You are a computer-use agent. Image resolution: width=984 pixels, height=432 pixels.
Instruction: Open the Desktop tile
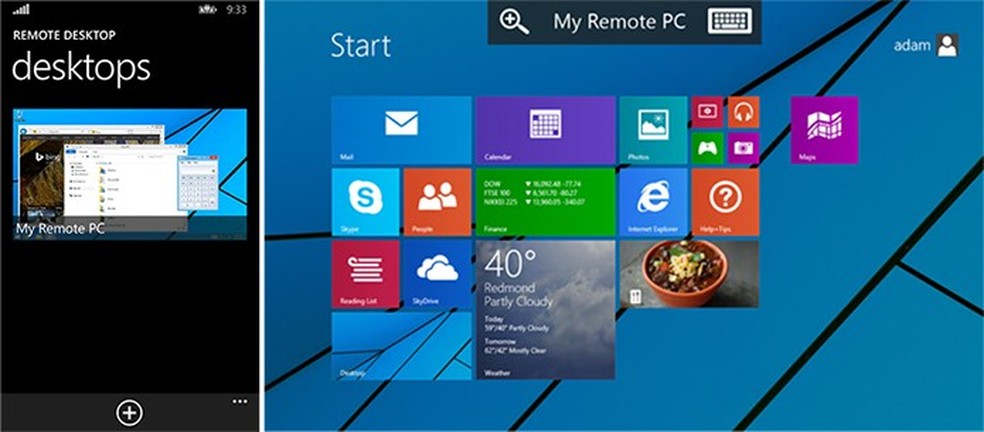[x=401, y=346]
